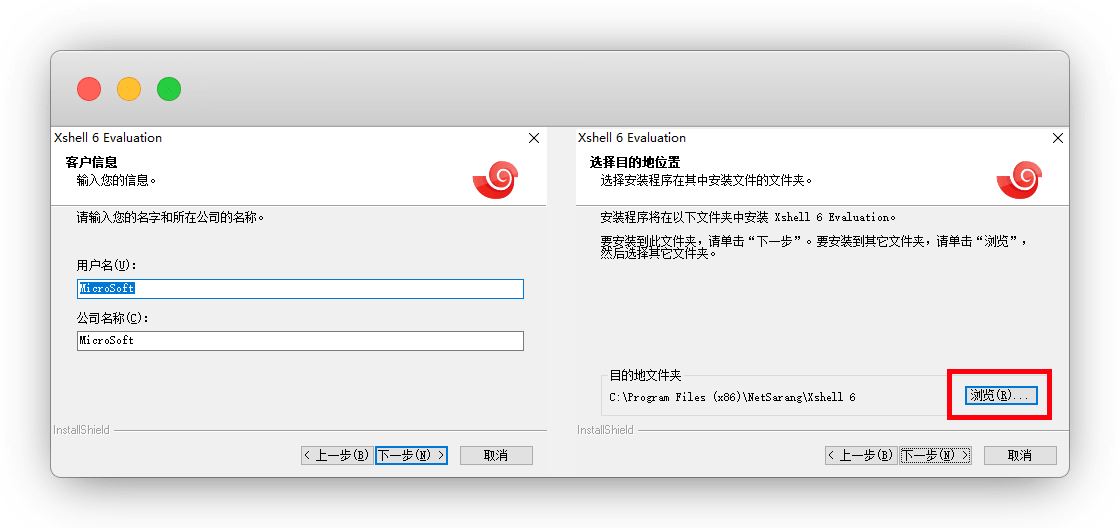Click the Xshell logo in the 客户信息 dialog
The height and width of the screenshot is (528, 1120).
pyautogui.click(x=495, y=180)
